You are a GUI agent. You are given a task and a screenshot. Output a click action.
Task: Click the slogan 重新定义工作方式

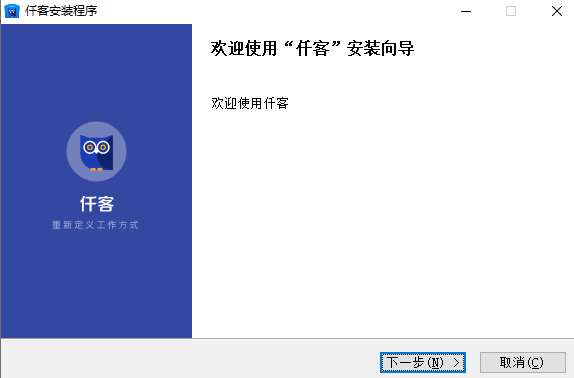[95, 225]
